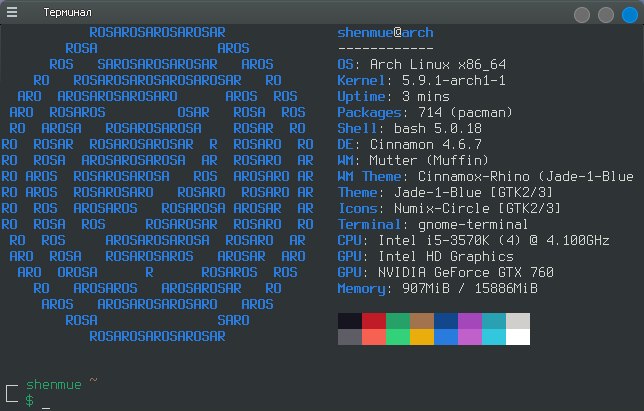Click the terminal cursor after the prompt
Screen dimensions: 644x411
[46, 407]
